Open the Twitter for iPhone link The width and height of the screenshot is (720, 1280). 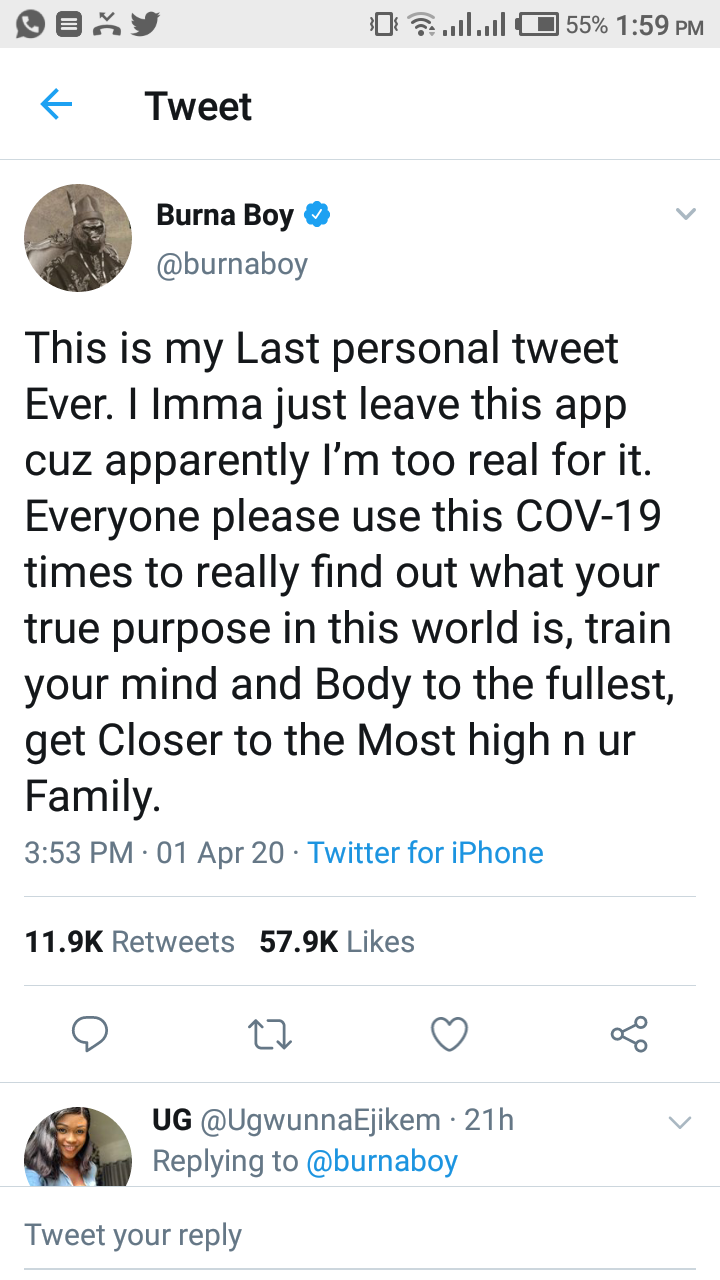pos(425,853)
